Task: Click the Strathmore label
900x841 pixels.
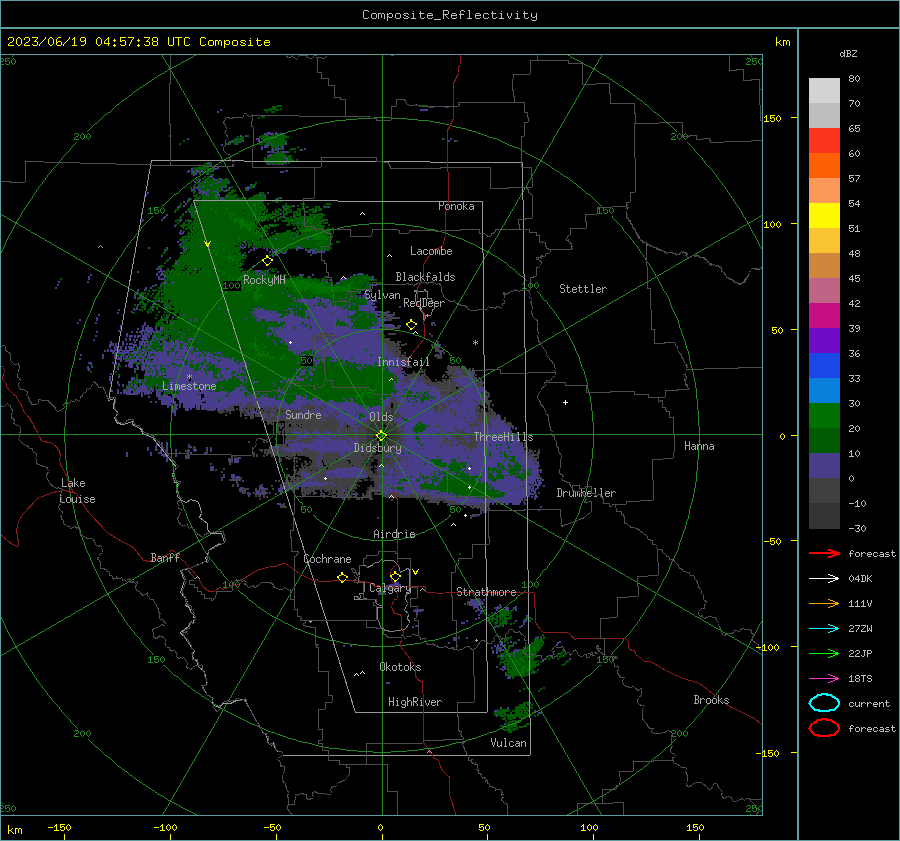Action: click(x=486, y=592)
